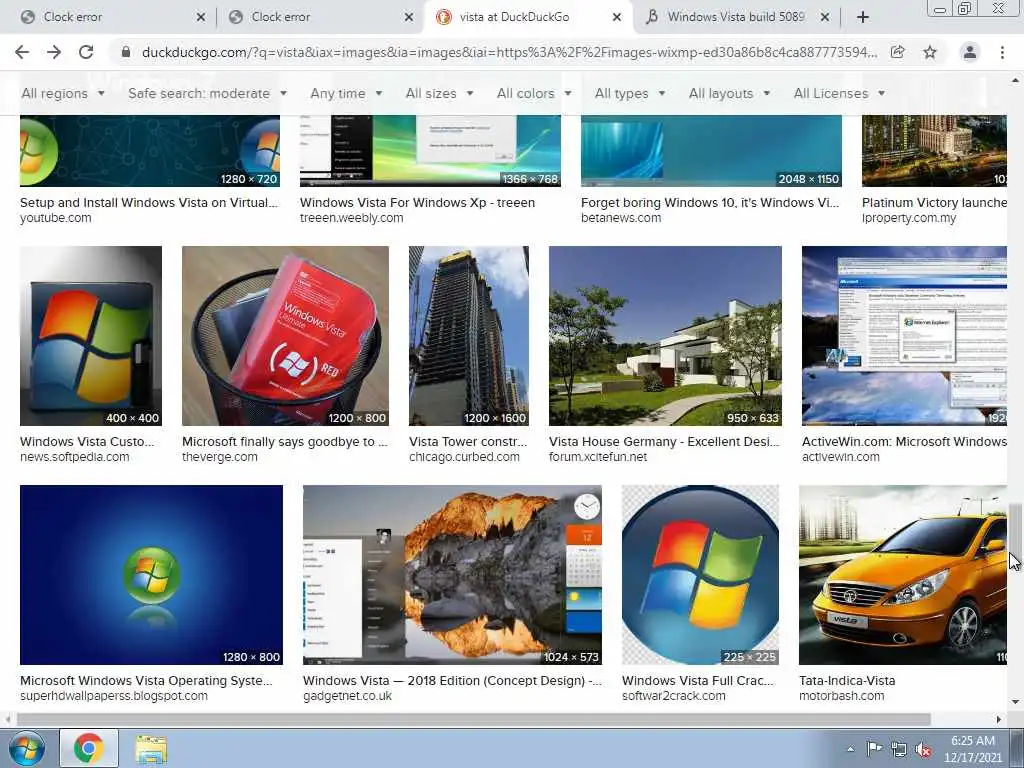The height and width of the screenshot is (768, 1024).
Task: Click the softwar2crack.com source text
Action: tap(674, 696)
